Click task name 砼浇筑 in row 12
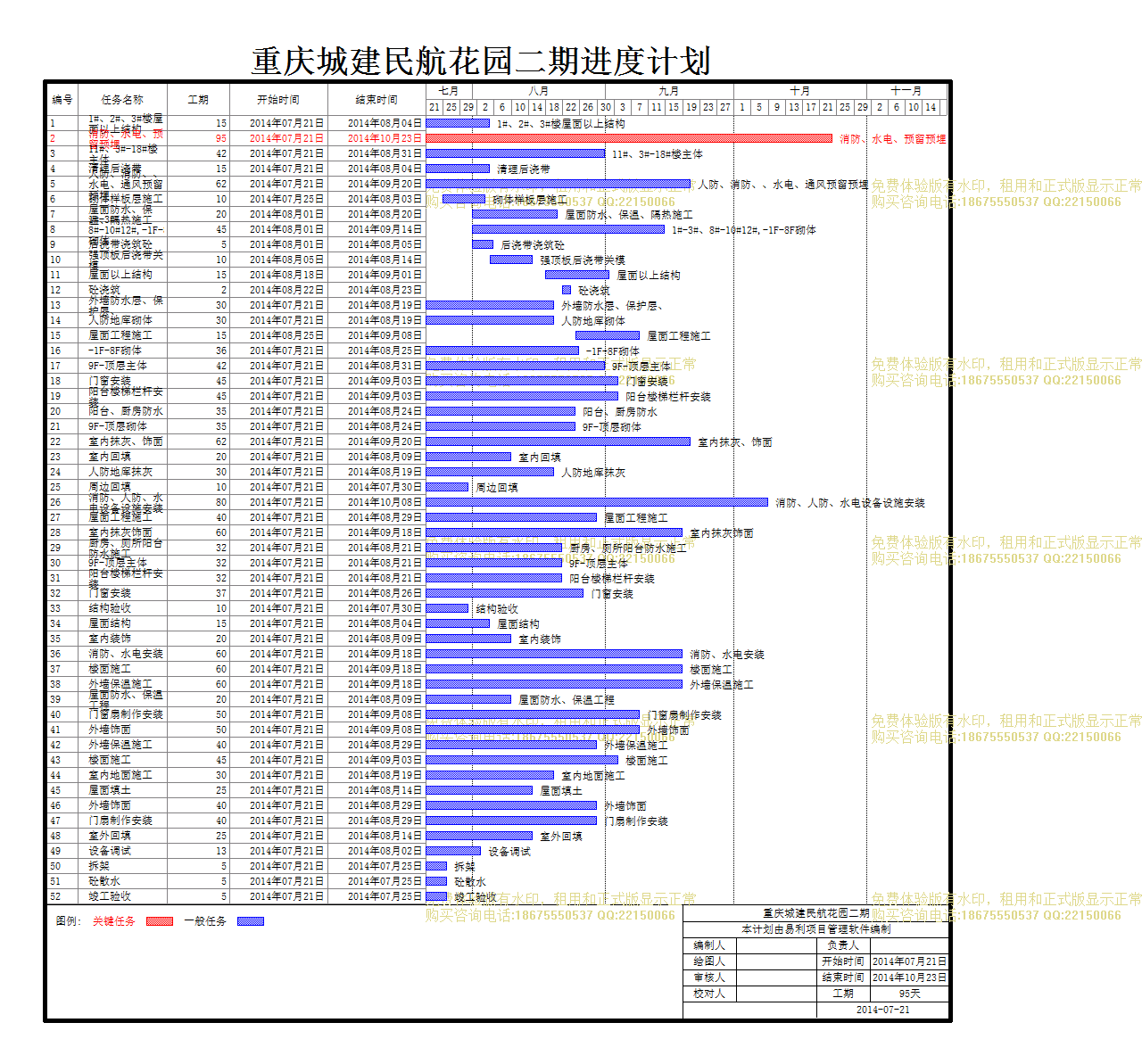Image resolution: width=1142 pixels, height=1064 pixels. [x=104, y=290]
